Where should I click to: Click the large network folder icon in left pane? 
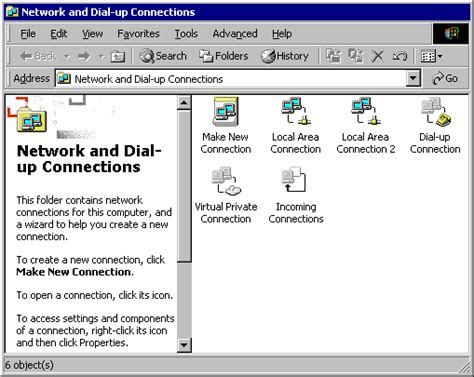pyautogui.click(x=31, y=119)
